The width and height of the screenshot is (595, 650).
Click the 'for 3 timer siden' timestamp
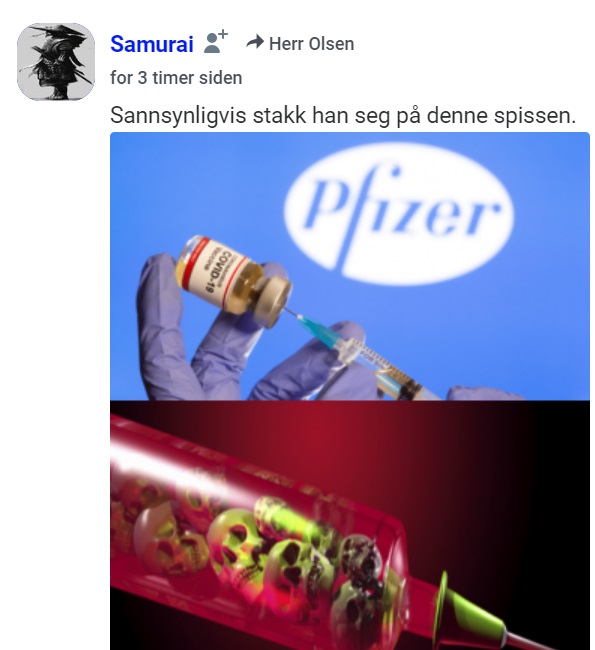pyautogui.click(x=176, y=78)
